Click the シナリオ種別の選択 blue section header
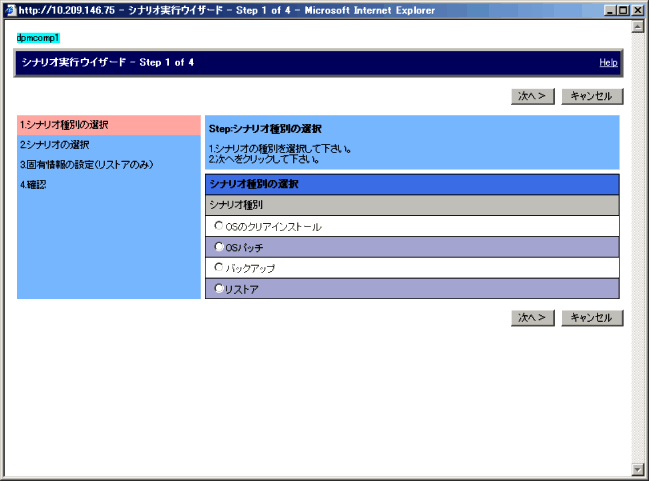Screen dimensions: 649x481 click(412, 184)
